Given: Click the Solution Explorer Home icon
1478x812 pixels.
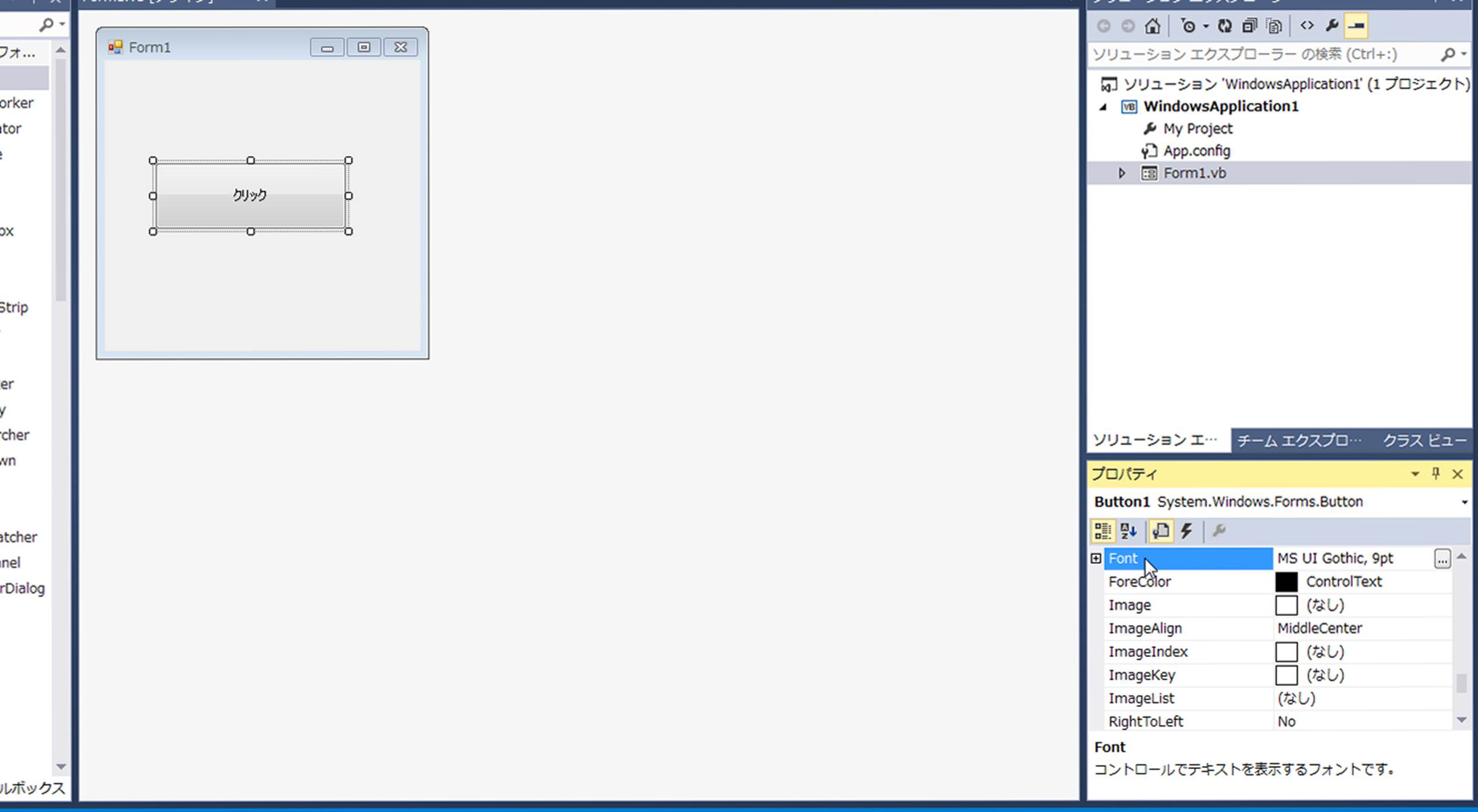Looking at the screenshot, I should 1152,26.
